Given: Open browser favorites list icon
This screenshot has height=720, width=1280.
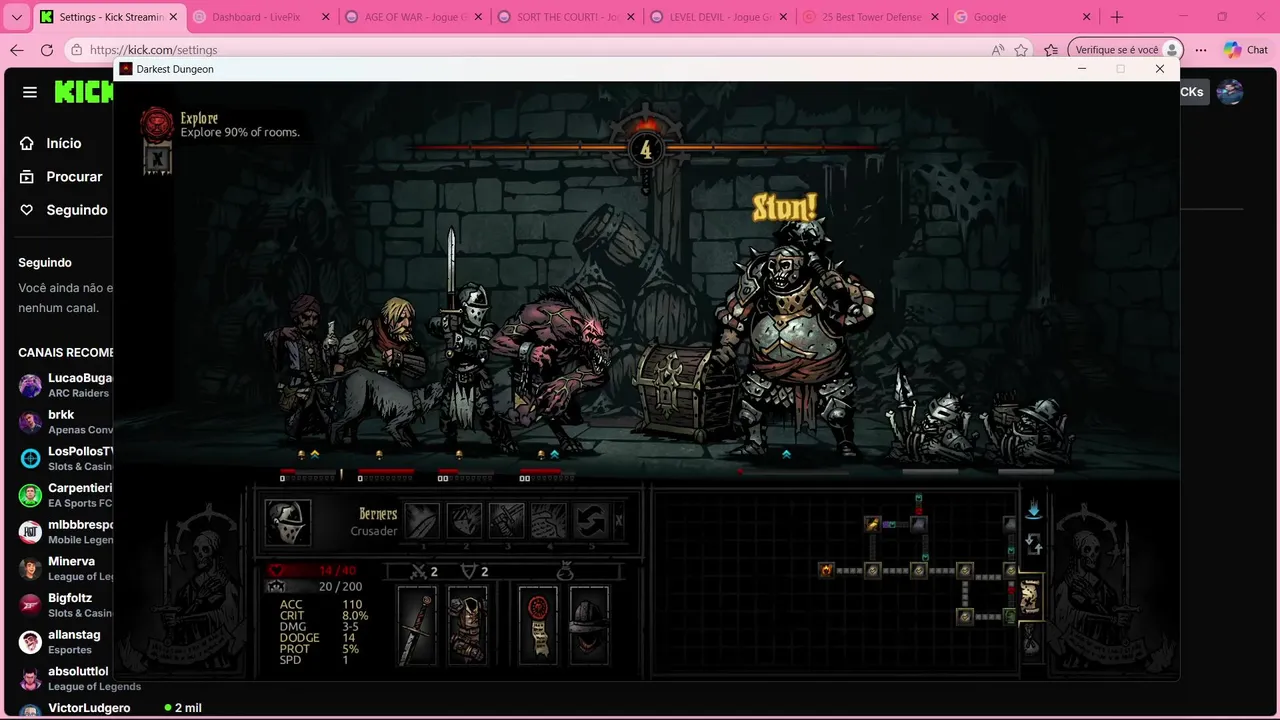Looking at the screenshot, I should [1050, 50].
